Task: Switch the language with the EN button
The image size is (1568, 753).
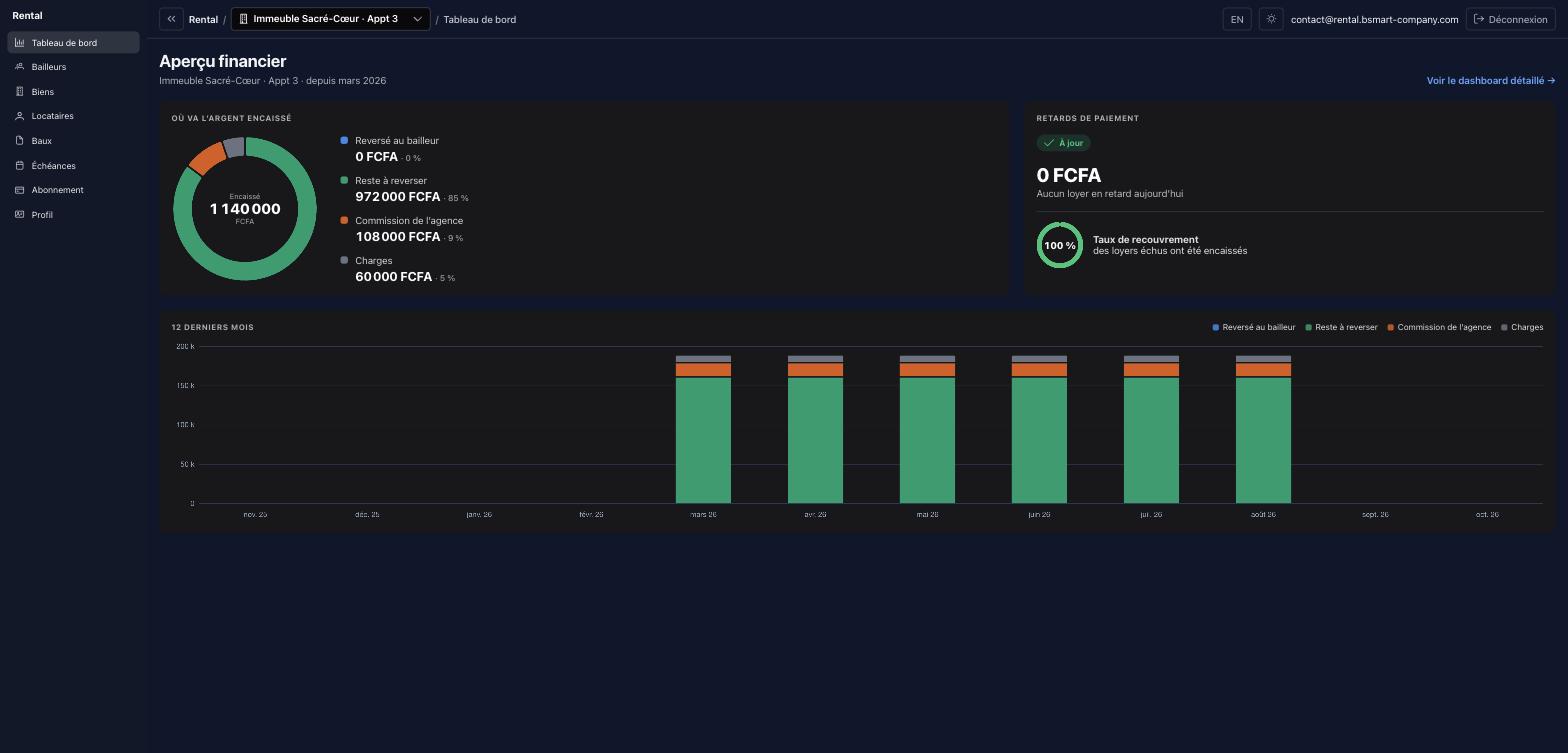Action: pos(1237,19)
